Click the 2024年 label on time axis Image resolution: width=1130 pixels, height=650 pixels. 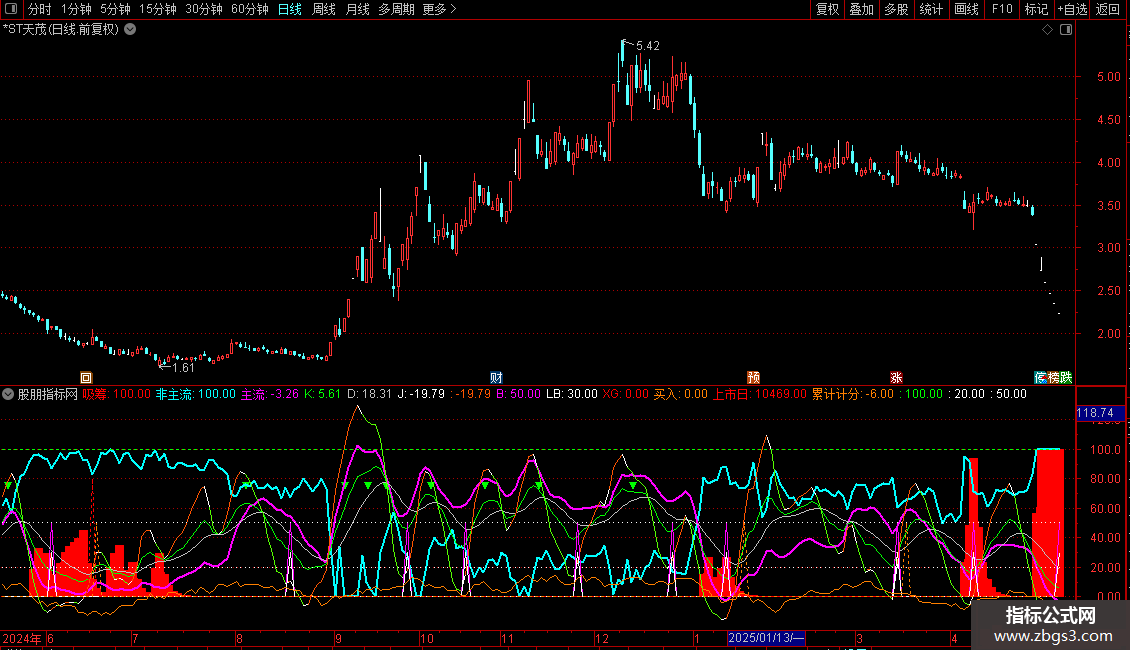[x=22, y=638]
